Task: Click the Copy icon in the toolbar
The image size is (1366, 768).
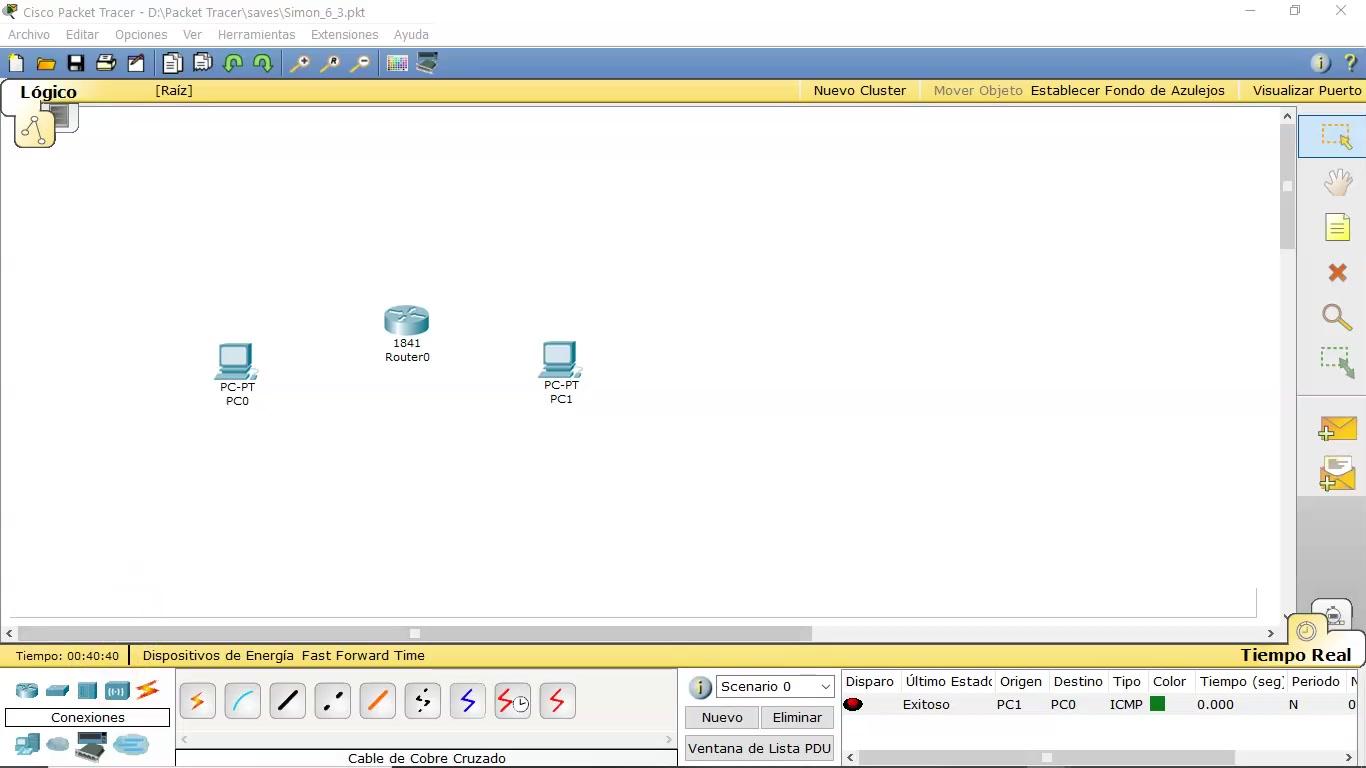Action: 172,63
